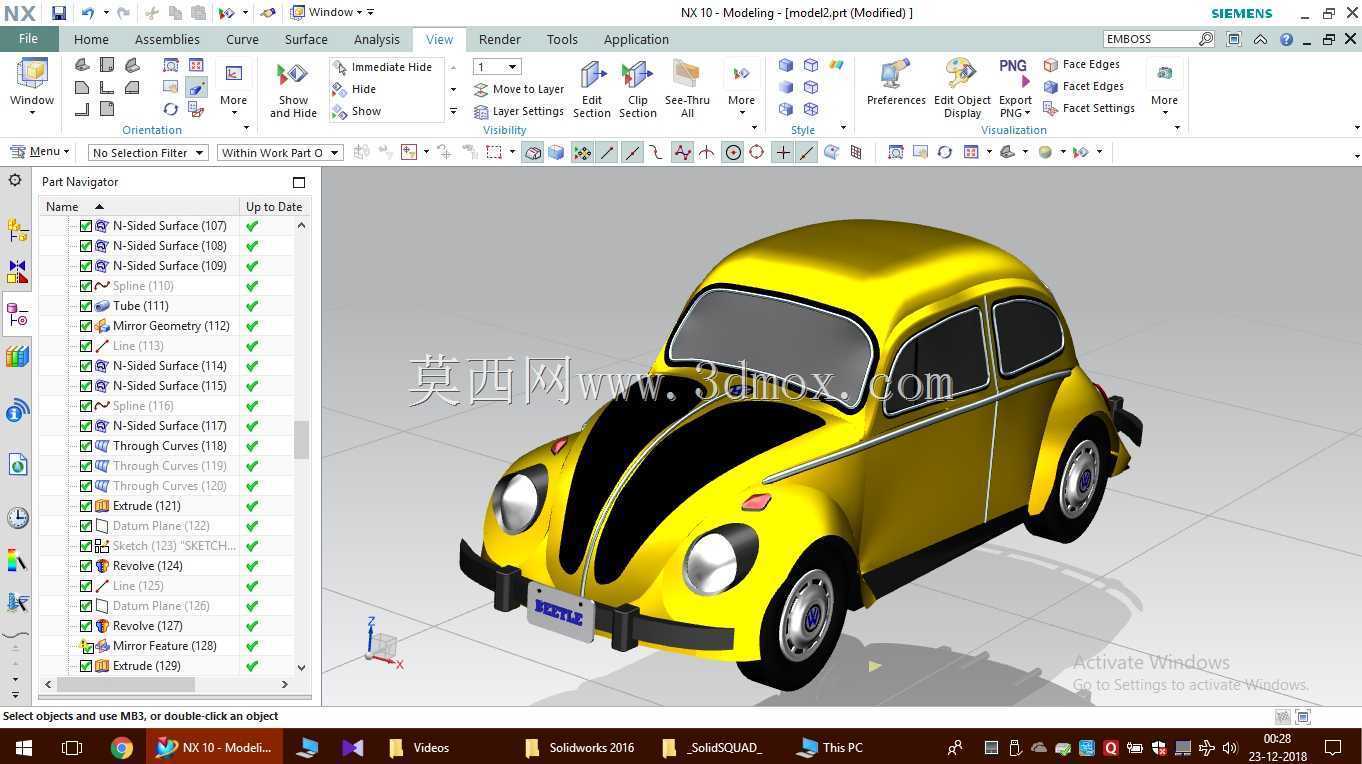Open the Reuse Library sidebar tab
The height and width of the screenshot is (764, 1362).
(17, 357)
